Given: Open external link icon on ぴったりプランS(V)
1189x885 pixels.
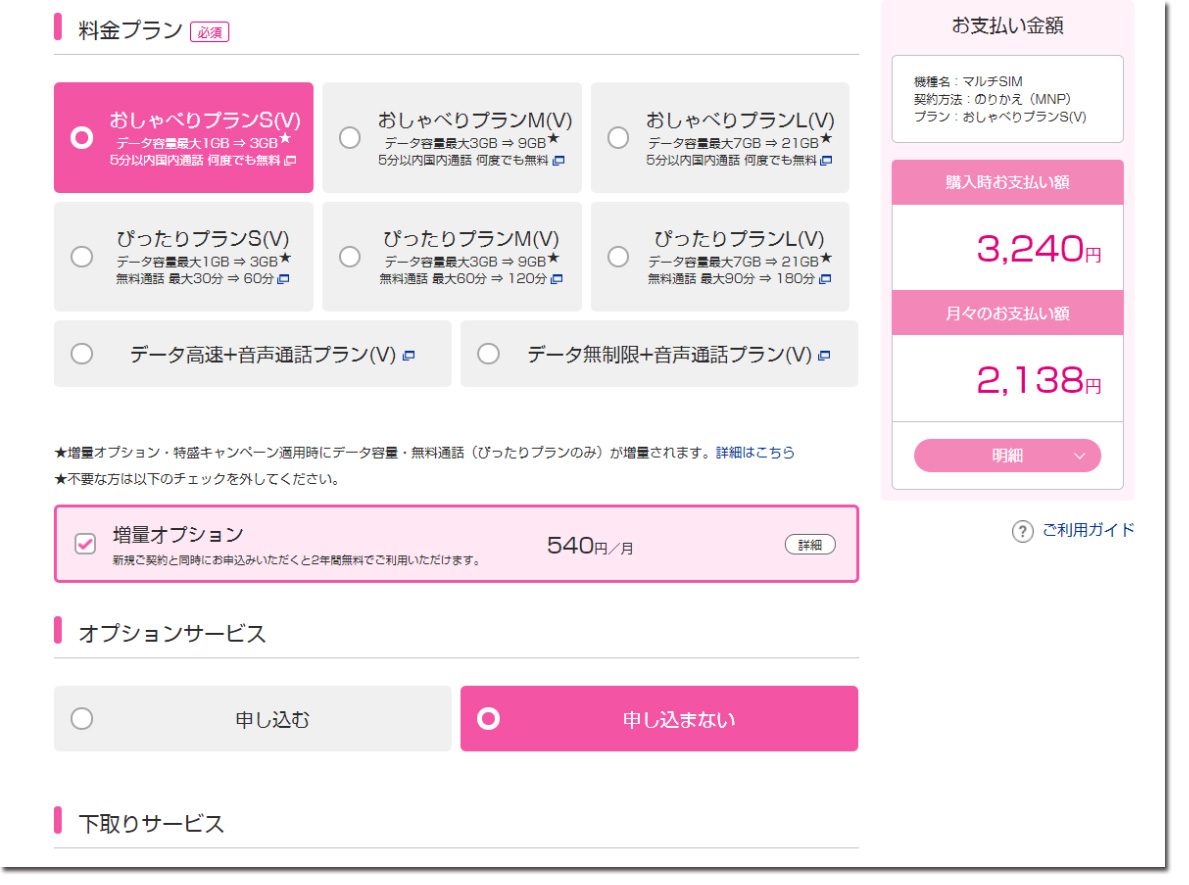Looking at the screenshot, I should [x=283, y=279].
